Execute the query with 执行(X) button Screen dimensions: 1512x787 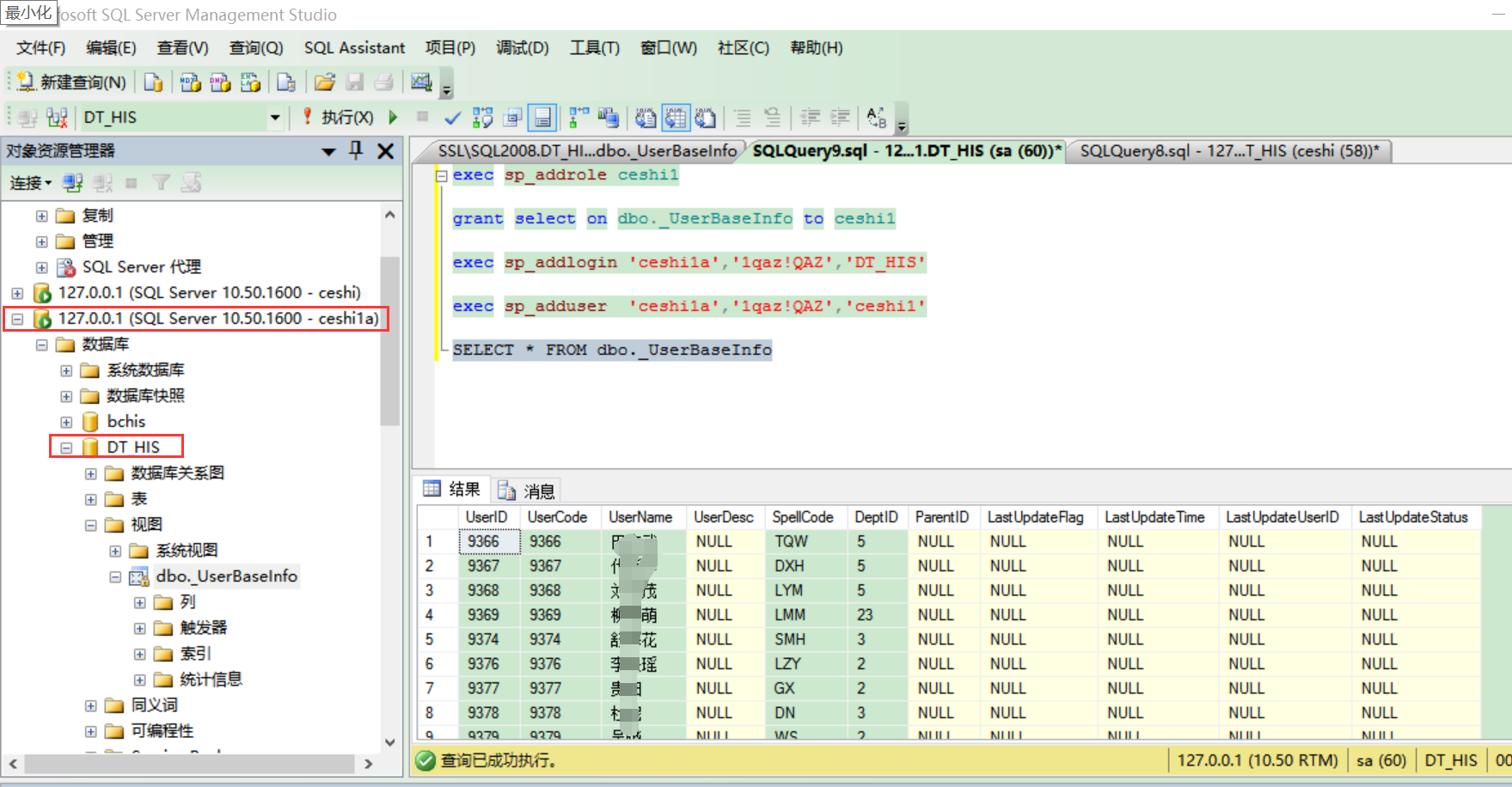tap(346, 117)
